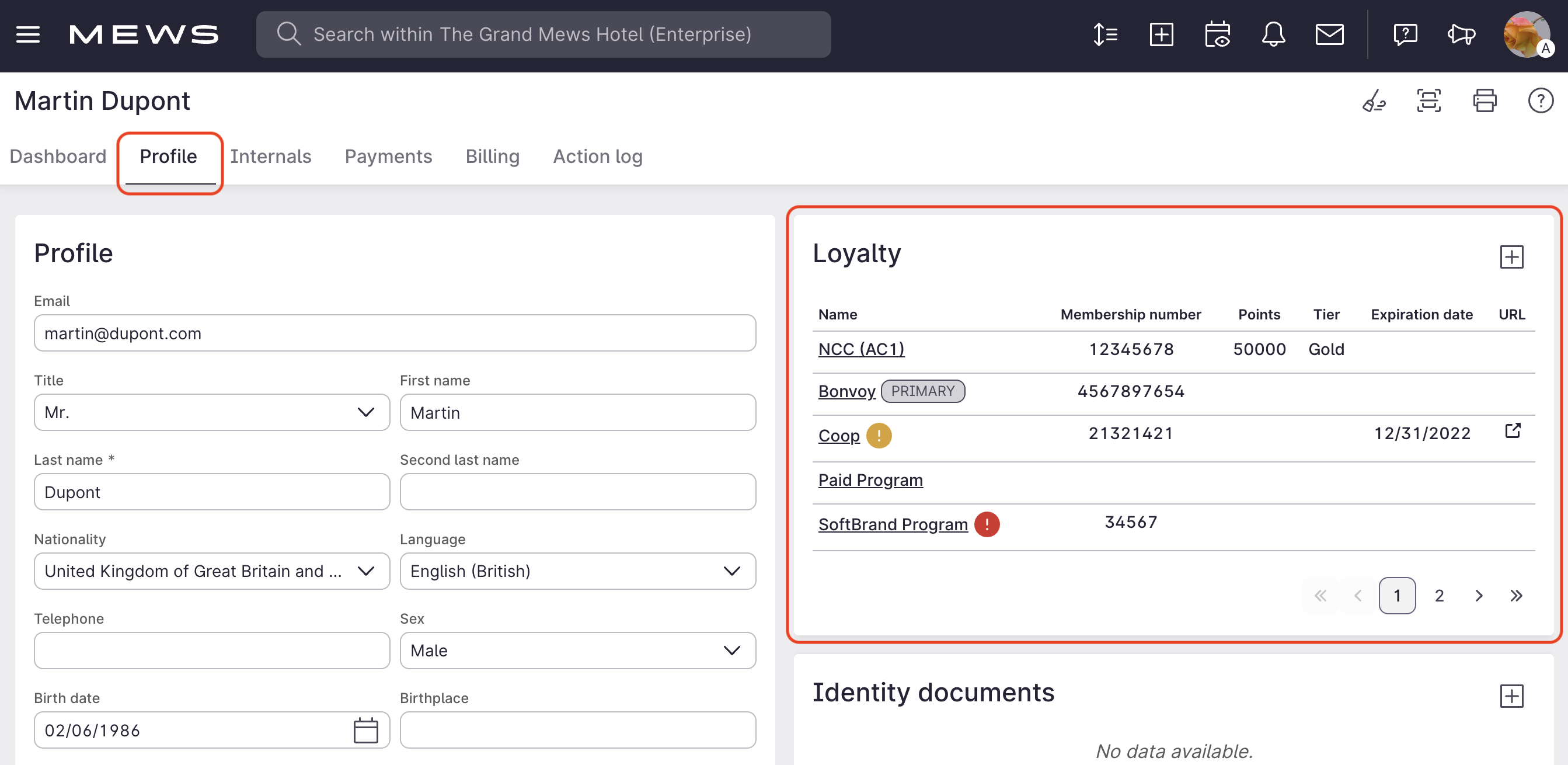1568x765 pixels.
Task: Open the Paid Program details
Action: [x=870, y=480]
